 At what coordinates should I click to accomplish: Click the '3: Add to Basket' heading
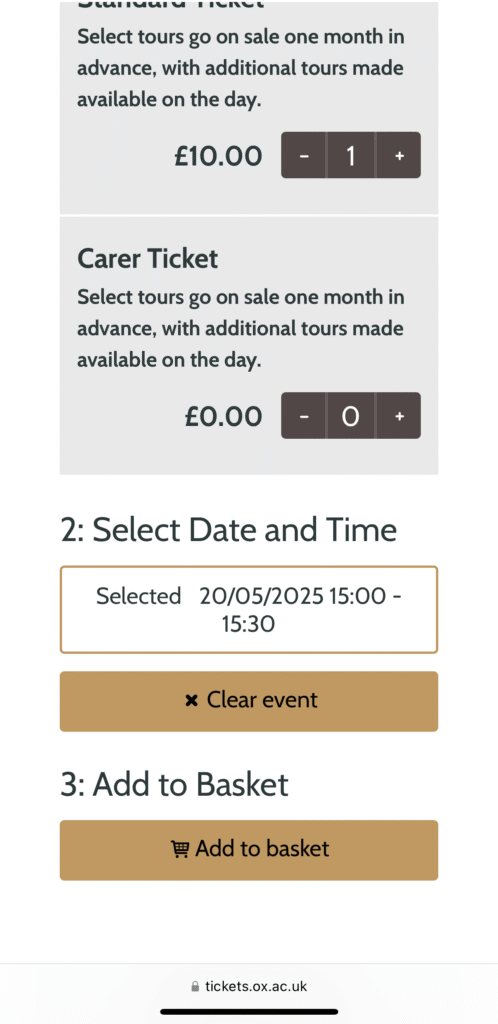[174, 784]
